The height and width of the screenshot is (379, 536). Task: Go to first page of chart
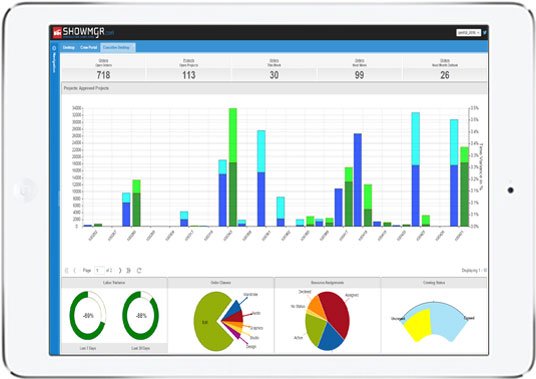[66, 270]
